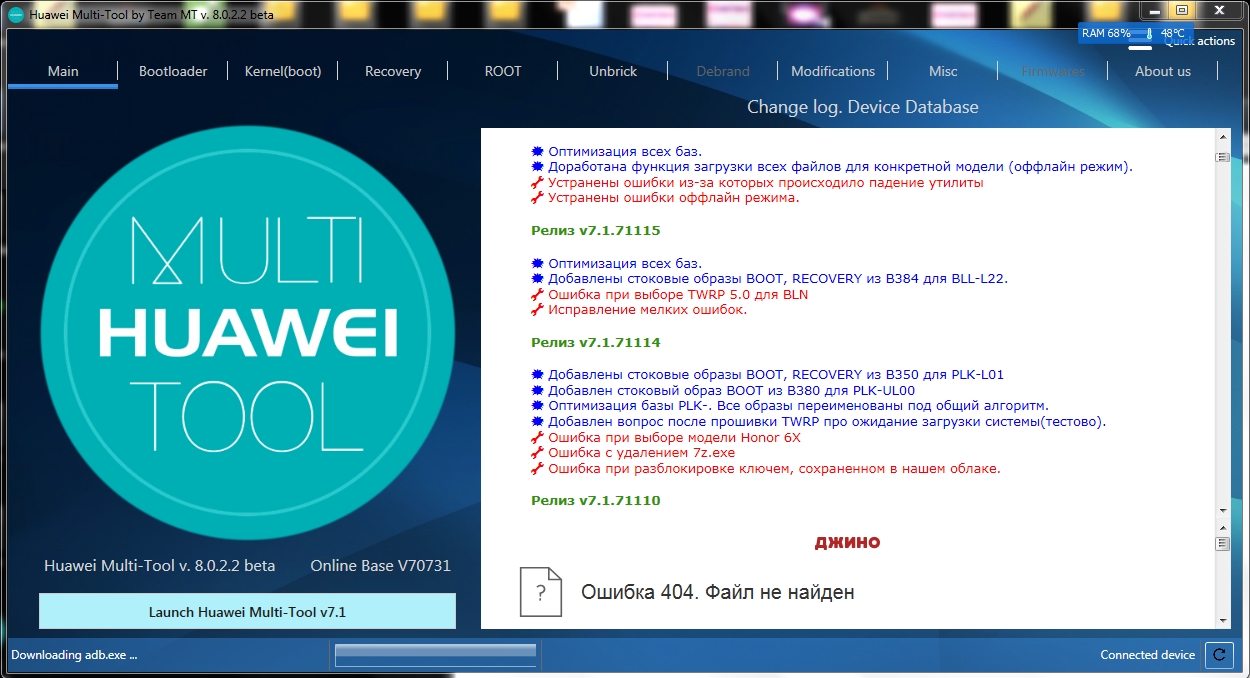Click the RAM 68% widget readout
1250x678 pixels.
point(1106,33)
